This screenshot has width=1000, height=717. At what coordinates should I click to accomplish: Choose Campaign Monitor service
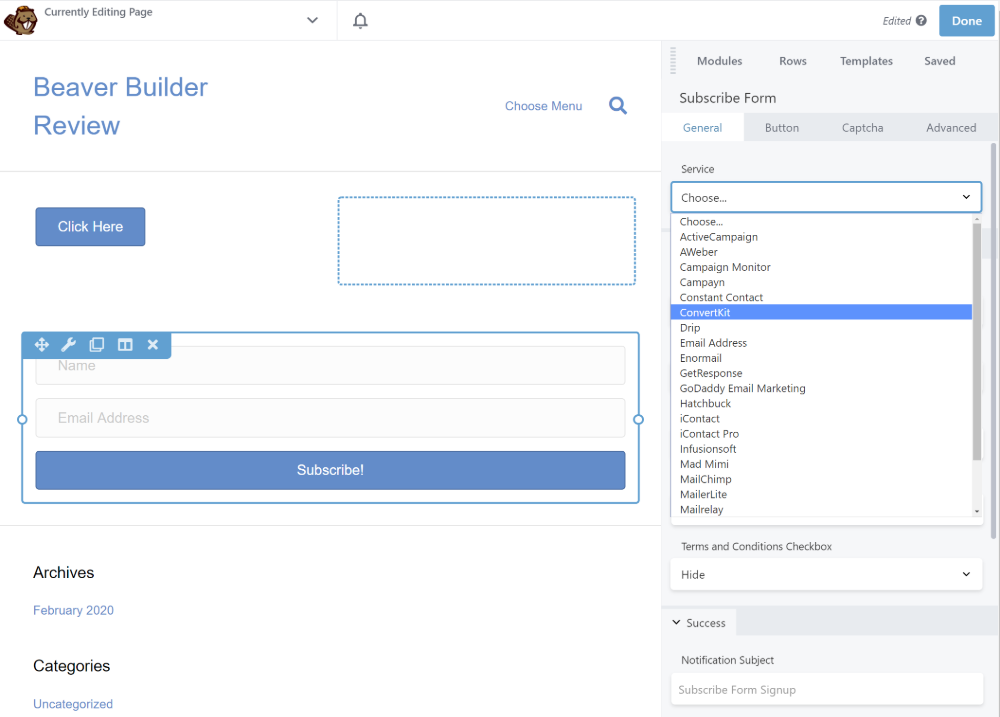(x=821, y=267)
